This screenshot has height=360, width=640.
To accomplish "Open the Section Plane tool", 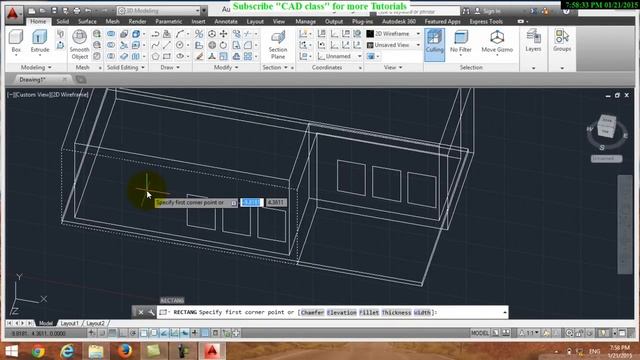I will pyautogui.click(x=278, y=45).
